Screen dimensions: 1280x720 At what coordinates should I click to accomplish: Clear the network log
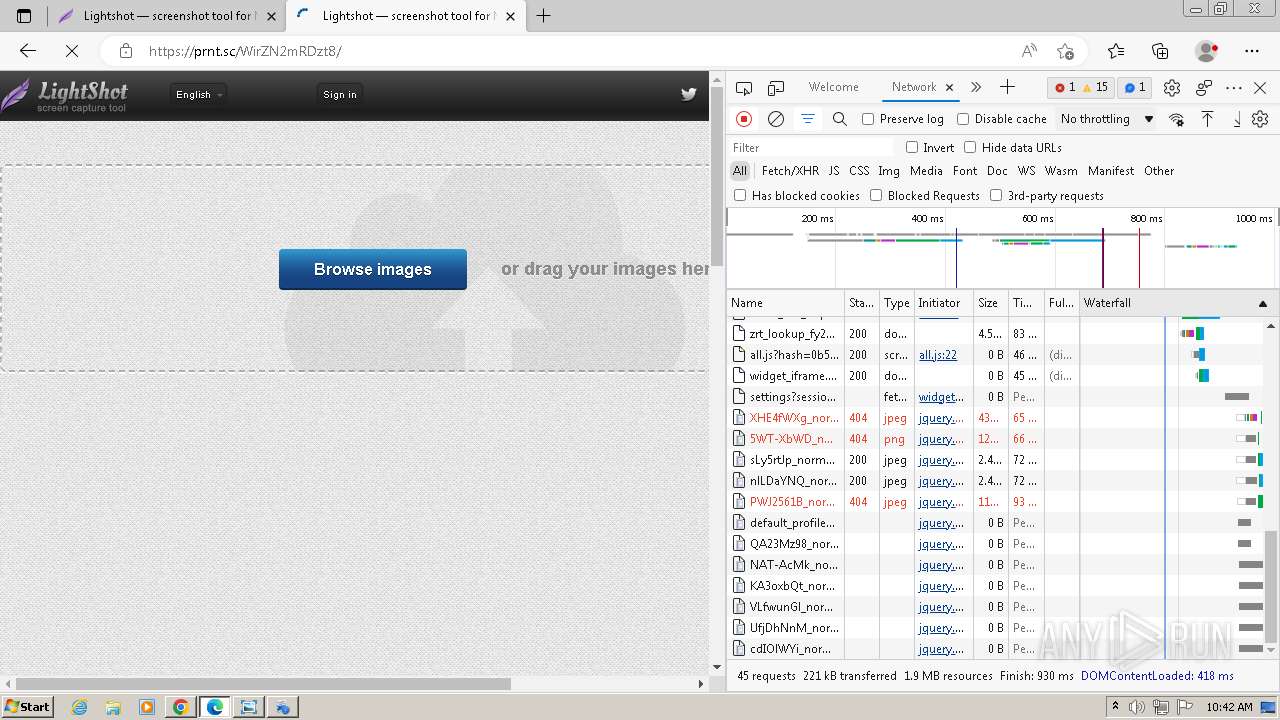[776, 119]
